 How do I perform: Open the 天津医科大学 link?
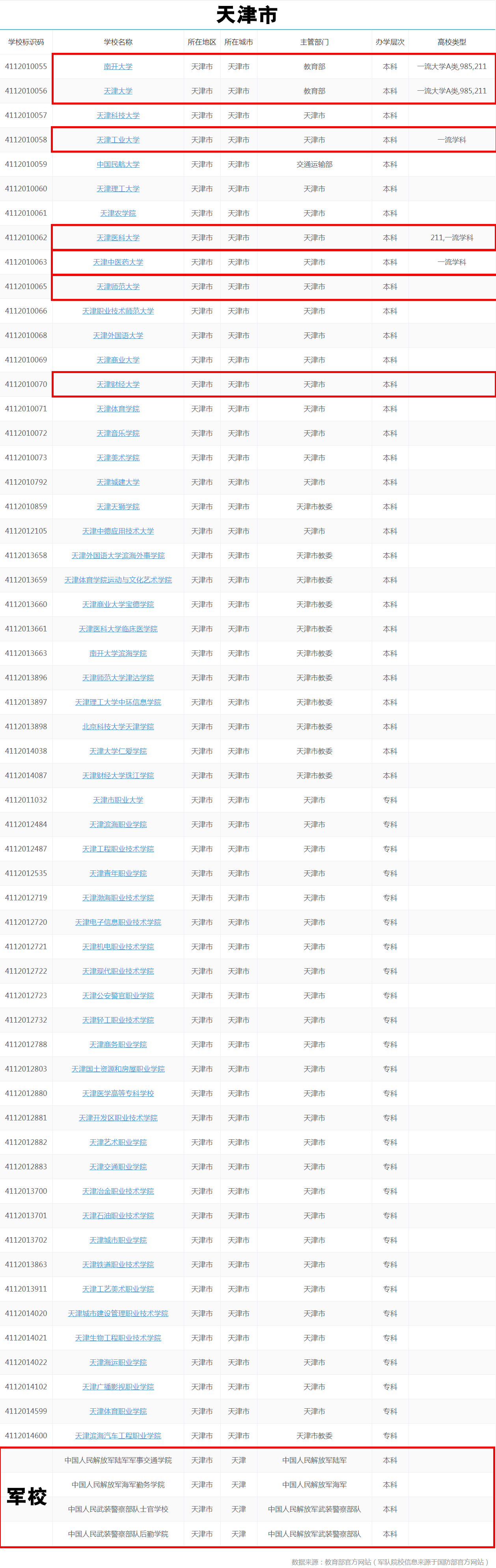[x=118, y=237]
